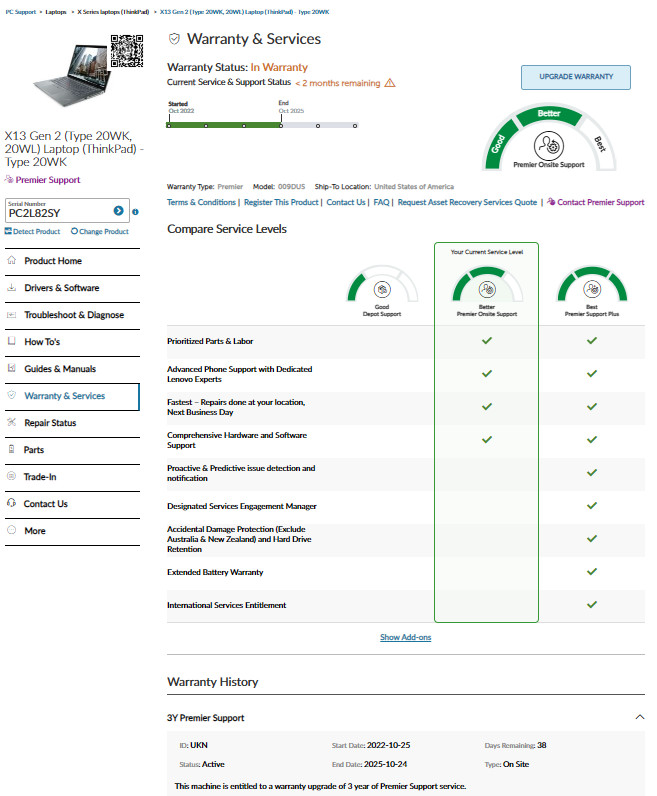Open Drivers & Software menu item

[72, 288]
